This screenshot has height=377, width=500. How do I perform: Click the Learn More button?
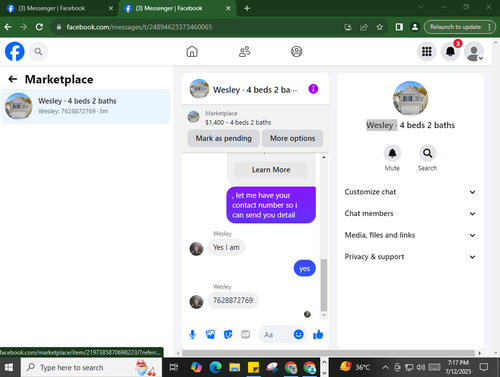tap(271, 170)
